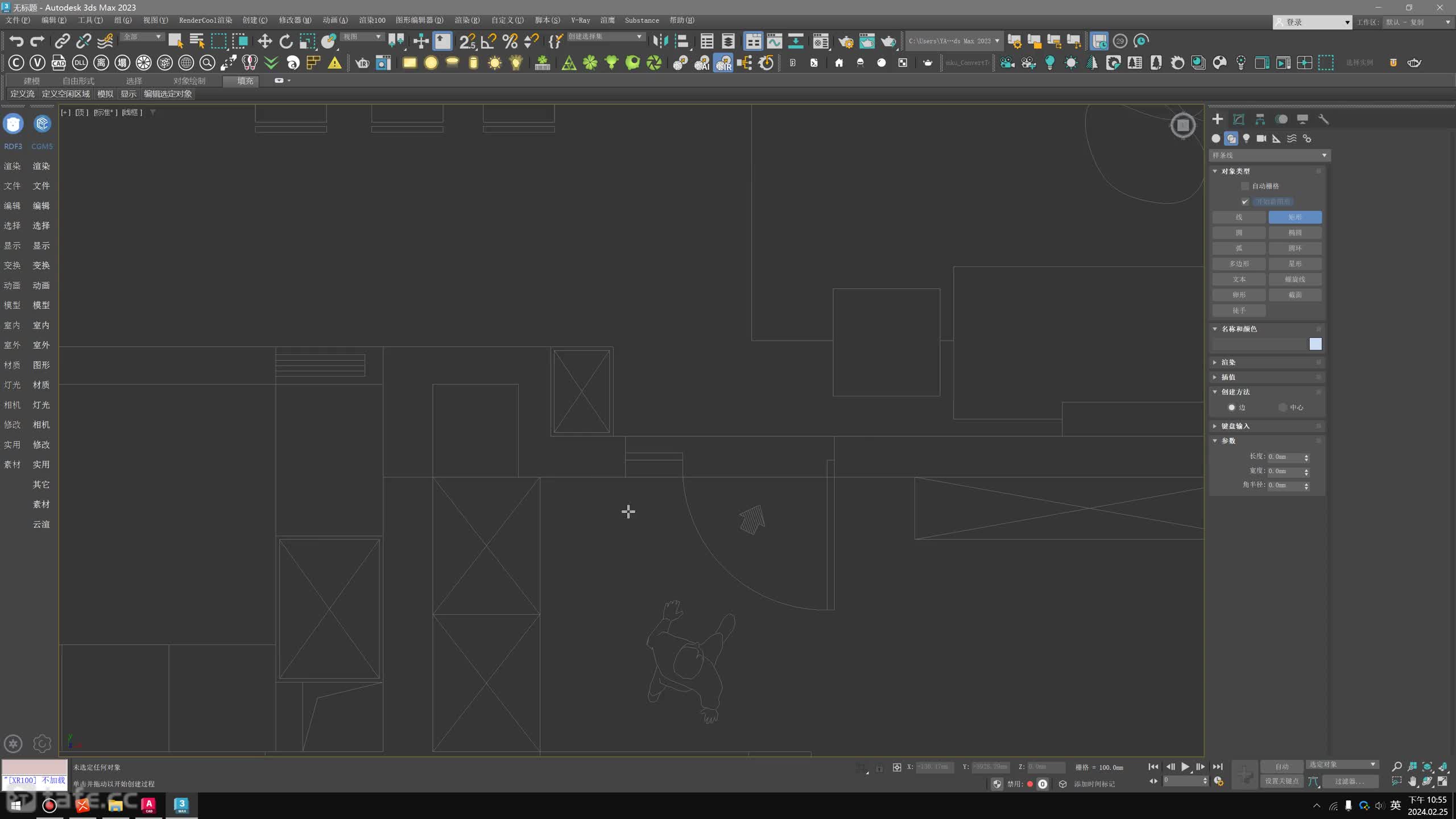Expand the 插值 rollout
Image resolution: width=1456 pixels, height=819 pixels.
[x=1268, y=377]
